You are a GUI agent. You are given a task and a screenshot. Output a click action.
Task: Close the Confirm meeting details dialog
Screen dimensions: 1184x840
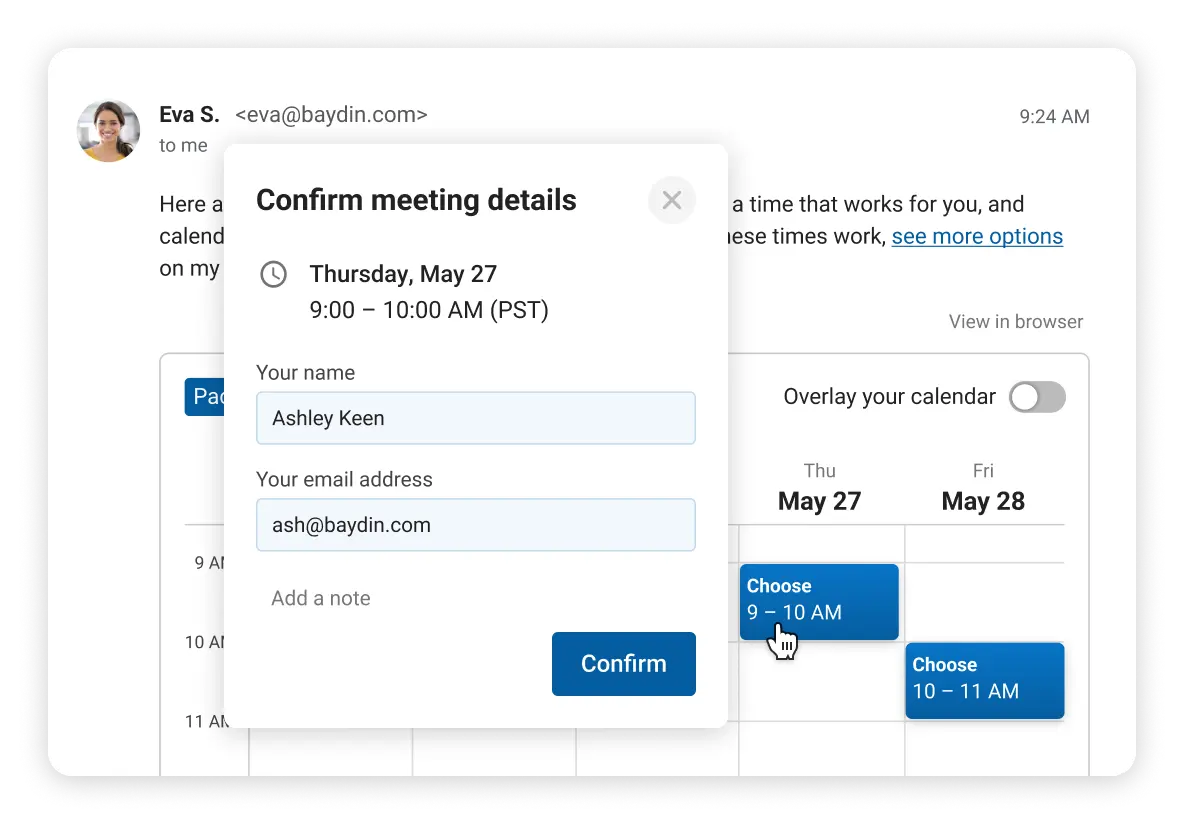point(672,200)
